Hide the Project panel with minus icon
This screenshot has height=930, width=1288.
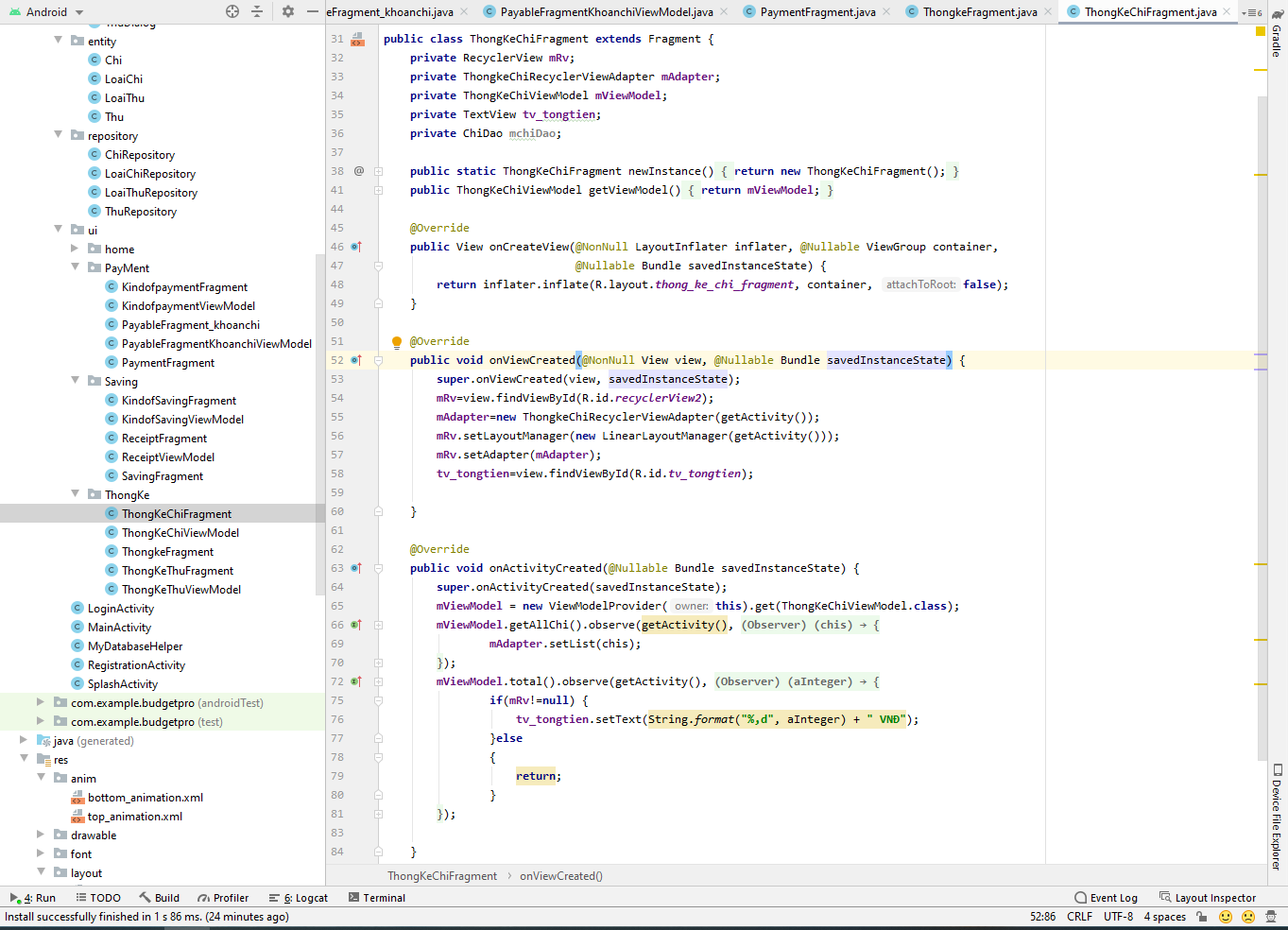(x=313, y=11)
